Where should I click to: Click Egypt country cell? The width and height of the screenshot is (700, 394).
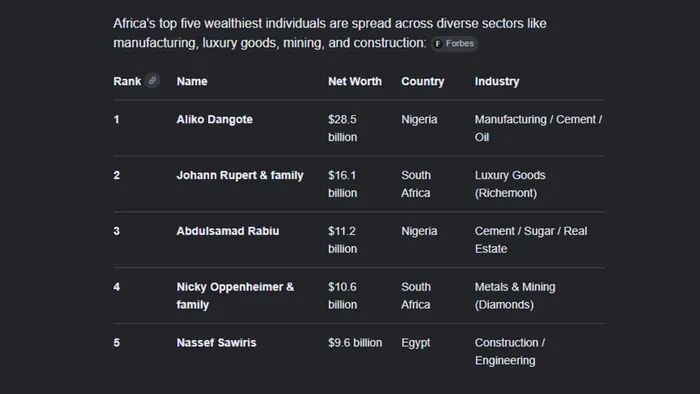416,343
